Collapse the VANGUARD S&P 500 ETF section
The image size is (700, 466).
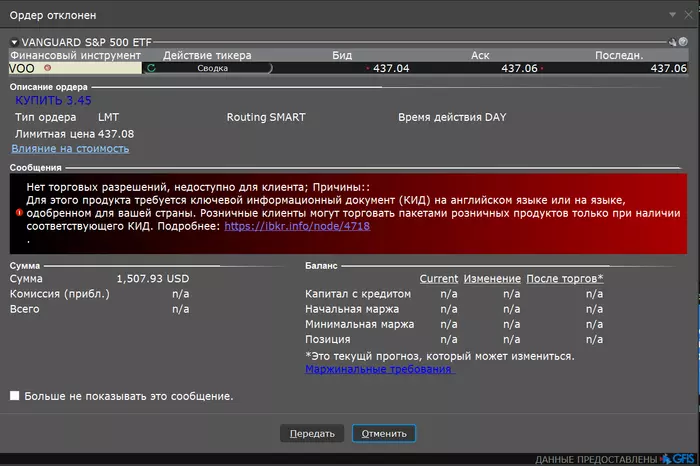14,42
